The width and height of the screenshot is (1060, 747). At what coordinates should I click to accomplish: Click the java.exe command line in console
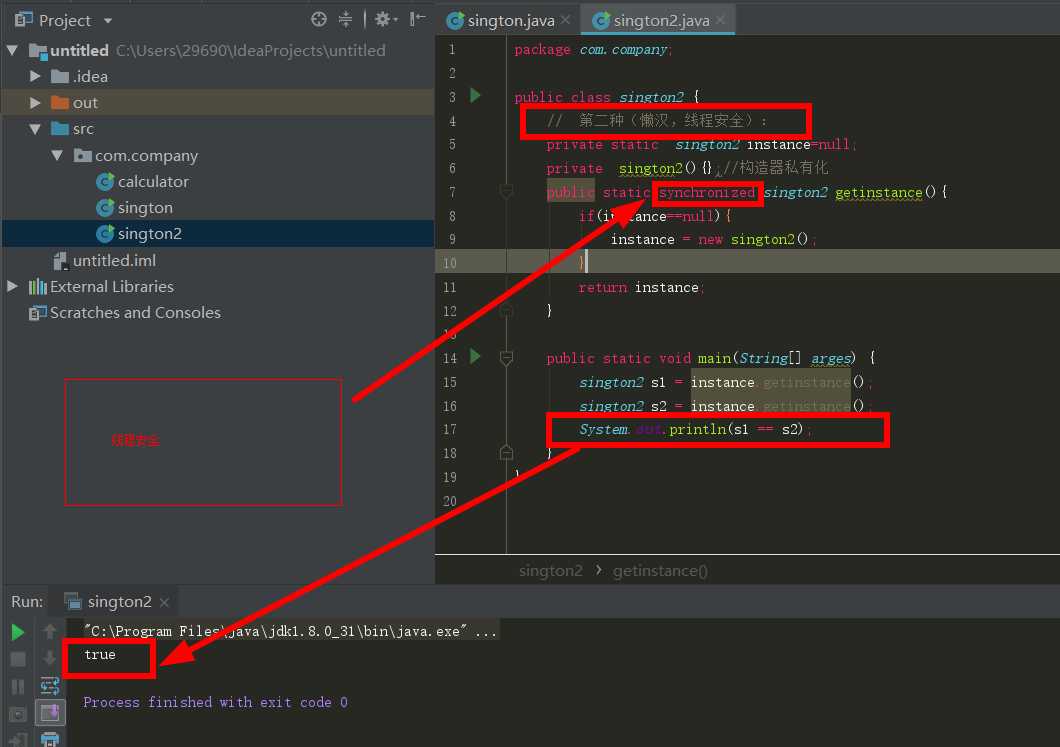click(x=291, y=631)
